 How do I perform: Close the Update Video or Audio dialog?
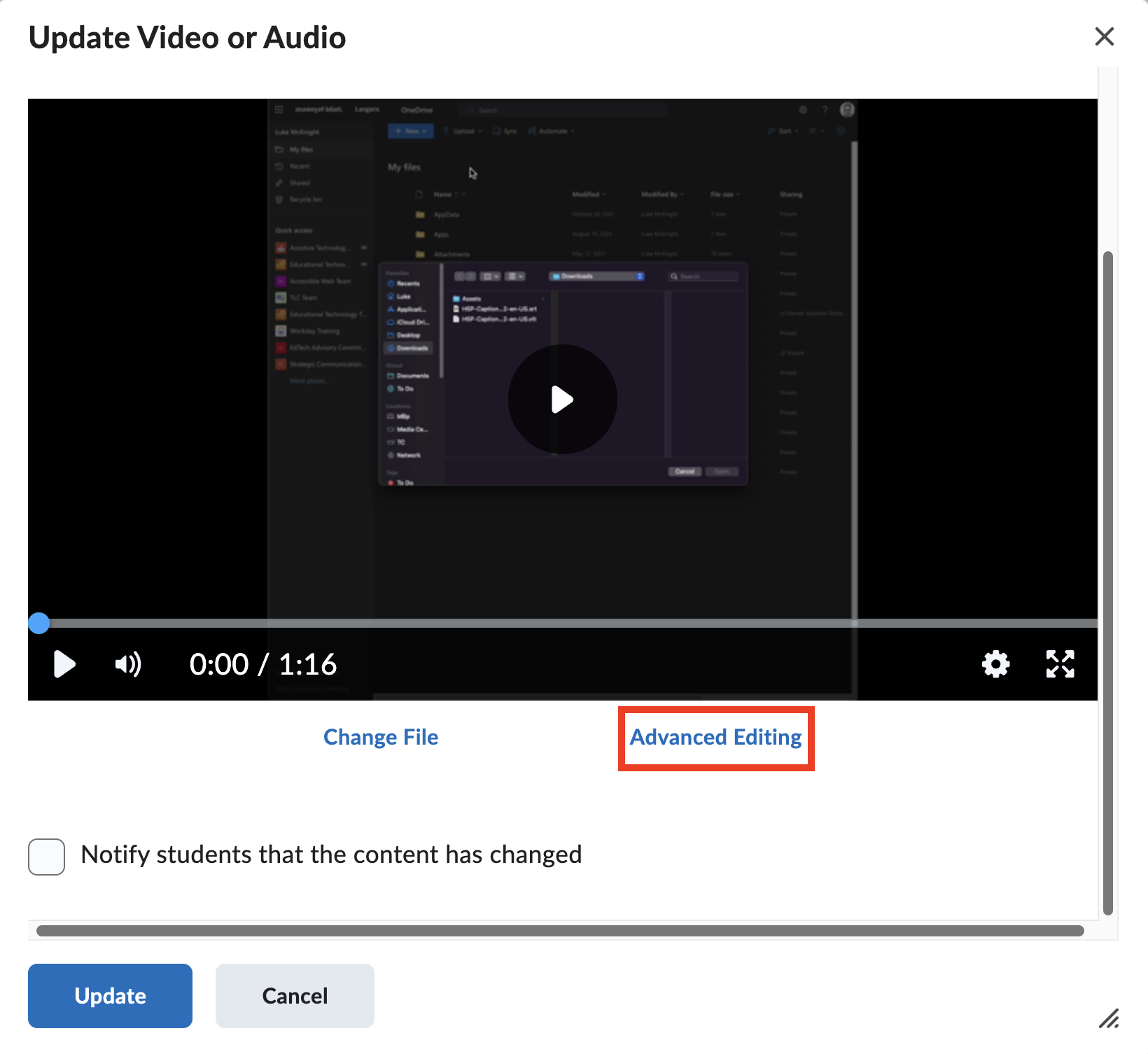[x=1104, y=36]
